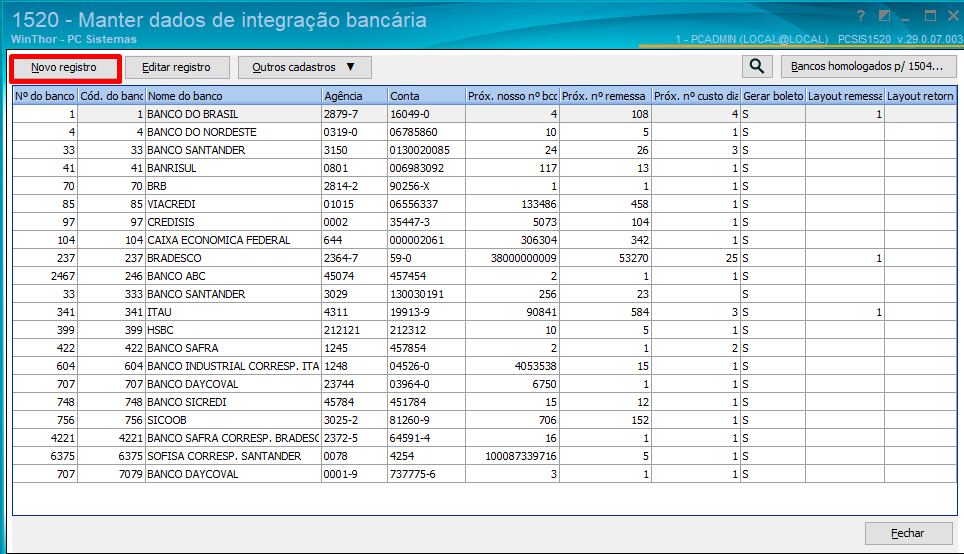The width and height of the screenshot is (964, 554).
Task: Click account cell 737775-6
Action: point(426,473)
